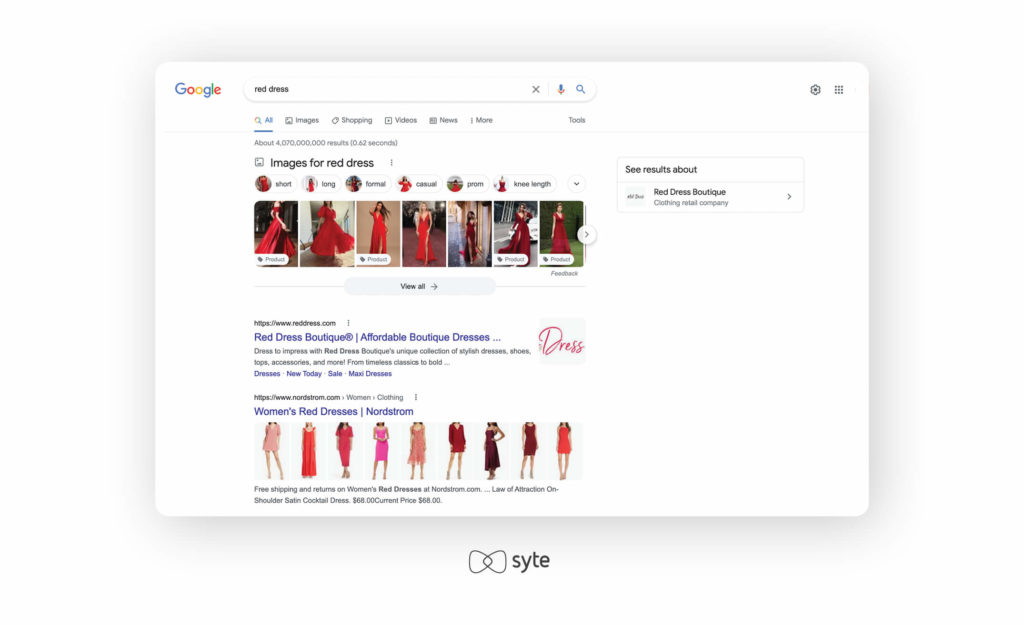Open three-dot menu next to reddress.com URL
Image resolution: width=1024 pixels, height=625 pixels.
348,323
